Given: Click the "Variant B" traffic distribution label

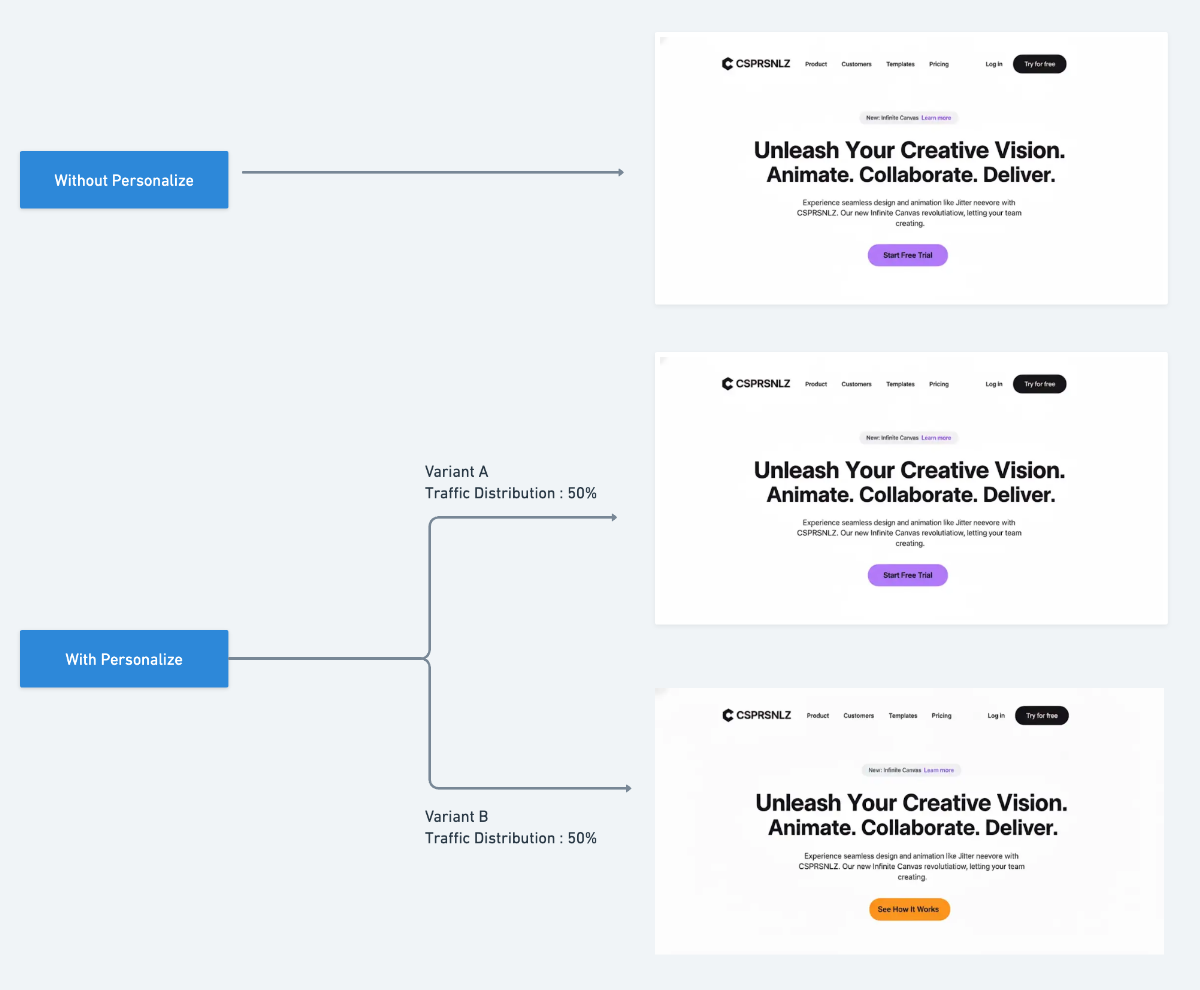Looking at the screenshot, I should point(510,827).
